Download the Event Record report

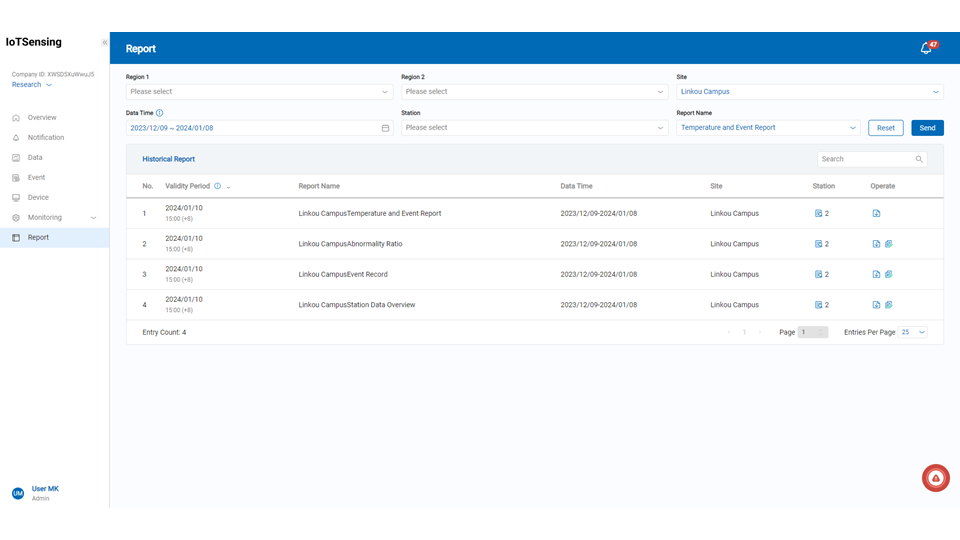876,274
